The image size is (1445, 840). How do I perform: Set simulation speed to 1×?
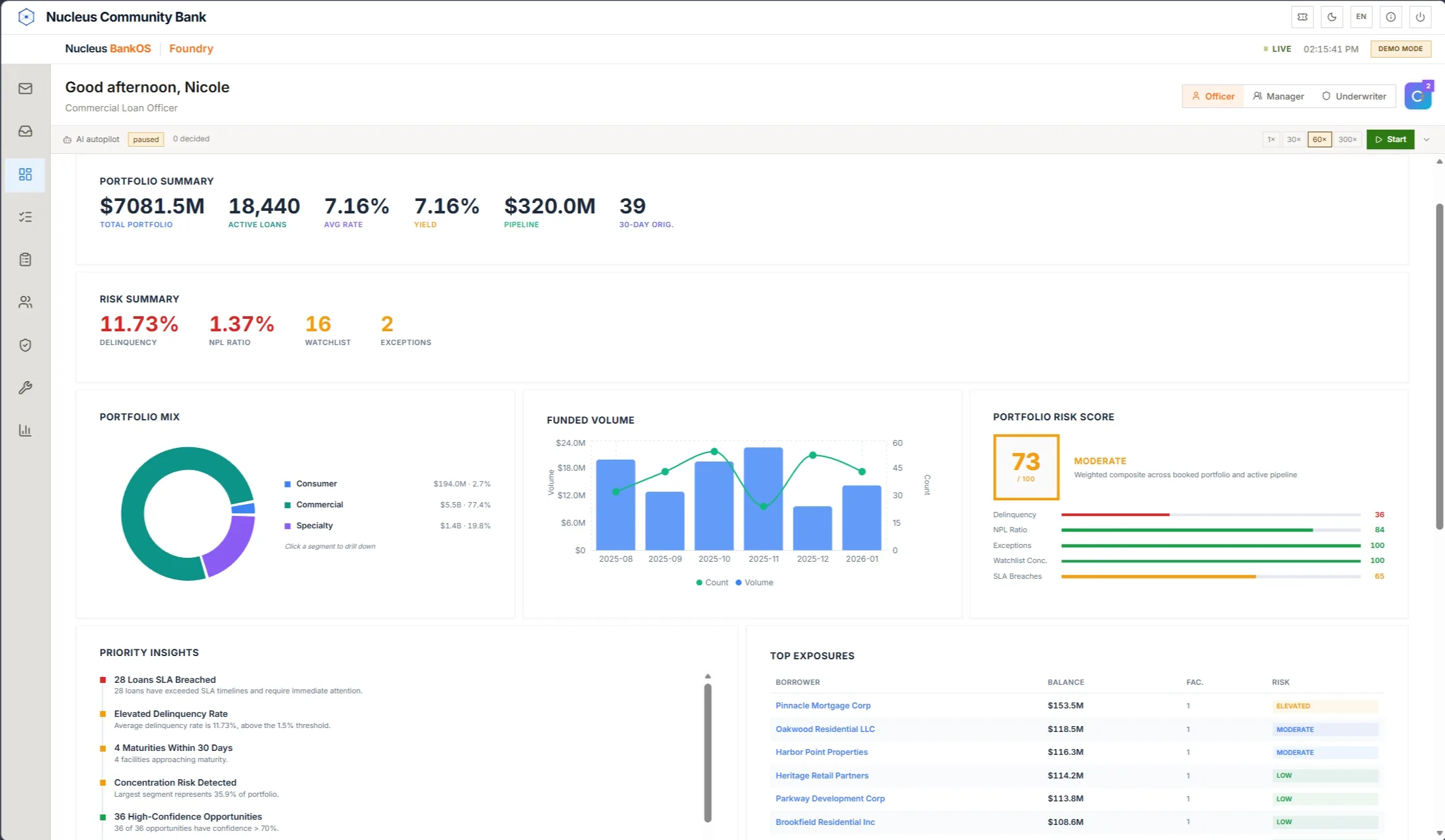(1271, 139)
